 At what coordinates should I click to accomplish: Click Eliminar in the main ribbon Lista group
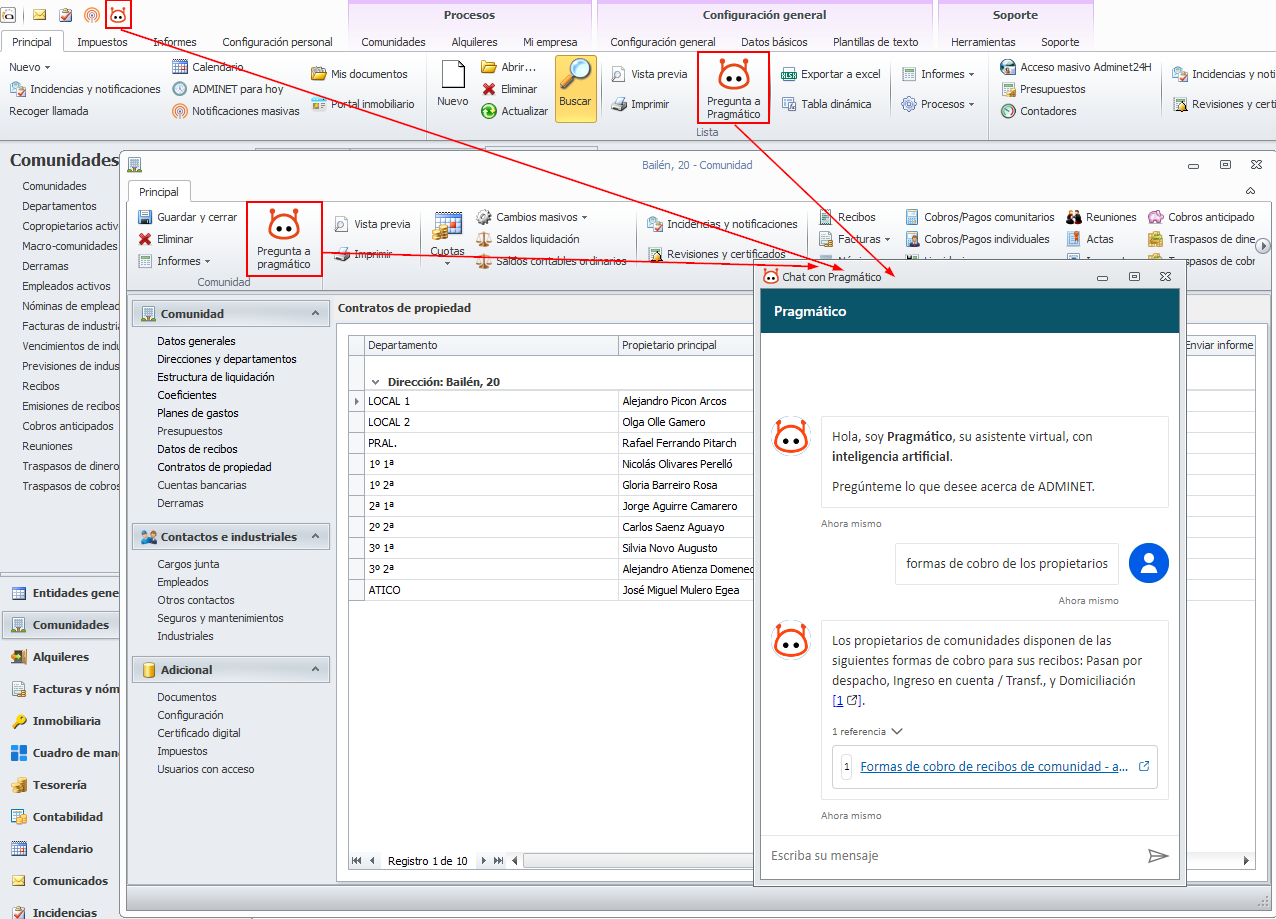coord(509,89)
